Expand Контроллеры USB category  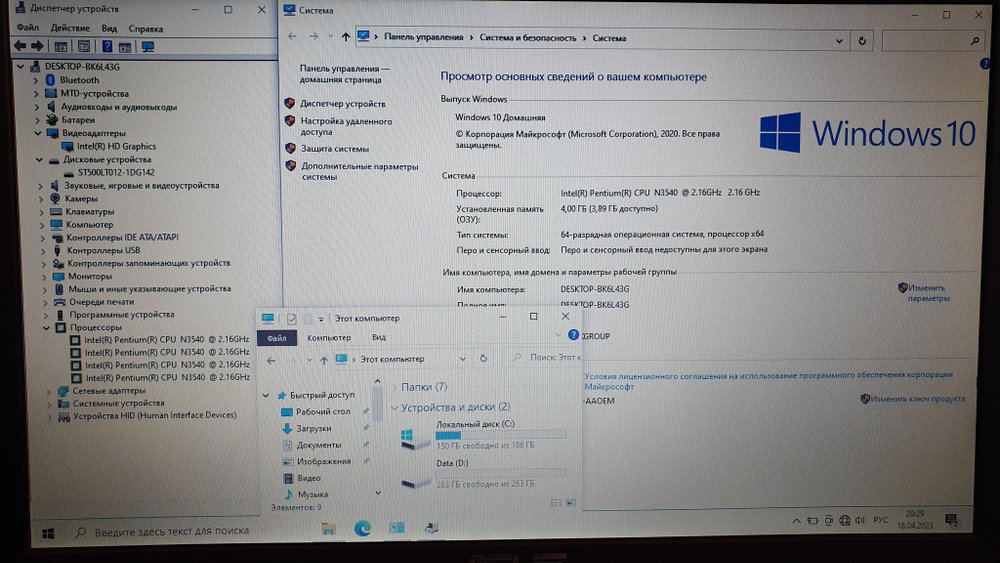pyautogui.click(x=42, y=251)
